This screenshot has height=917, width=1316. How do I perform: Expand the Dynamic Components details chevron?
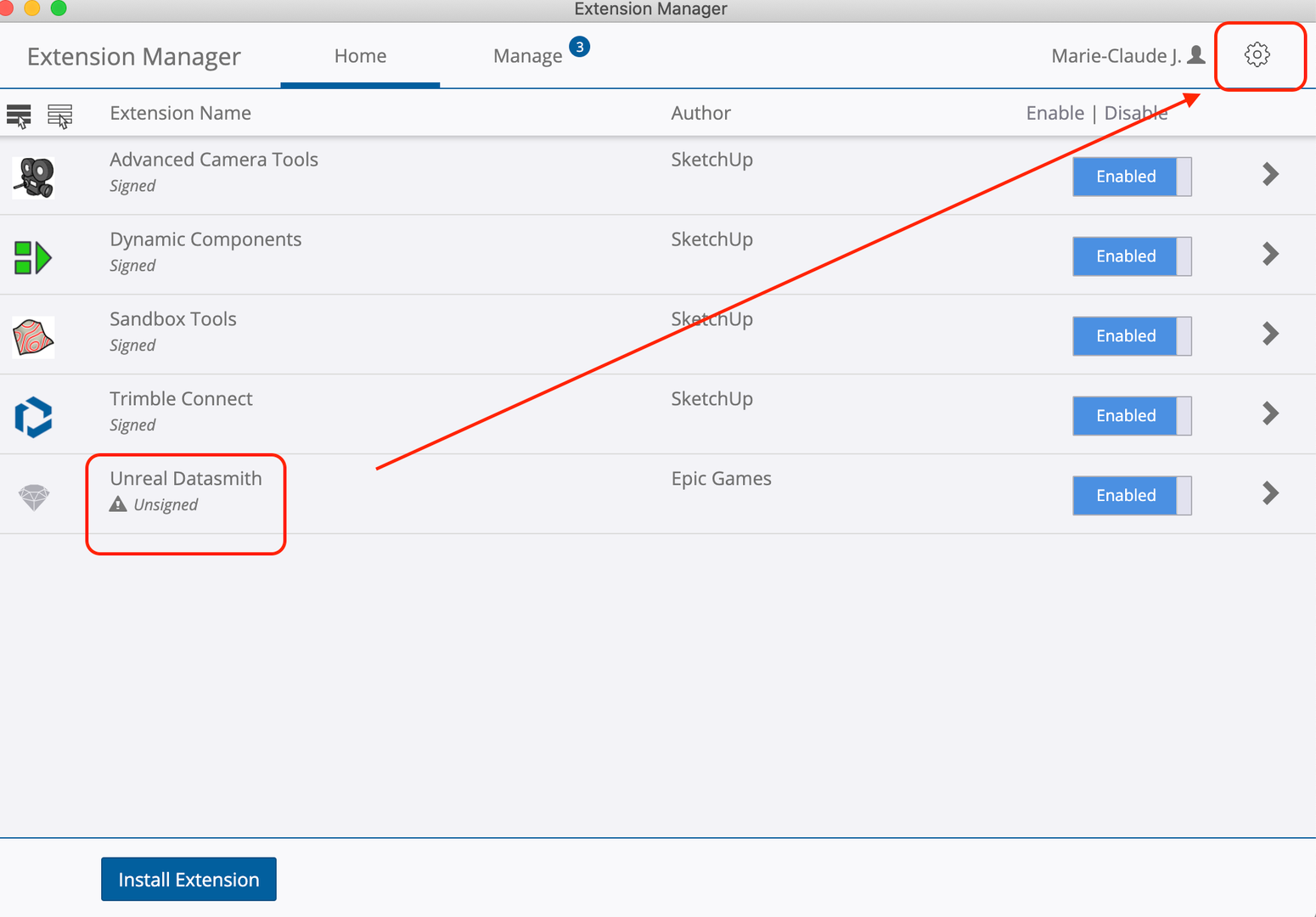(x=1270, y=254)
